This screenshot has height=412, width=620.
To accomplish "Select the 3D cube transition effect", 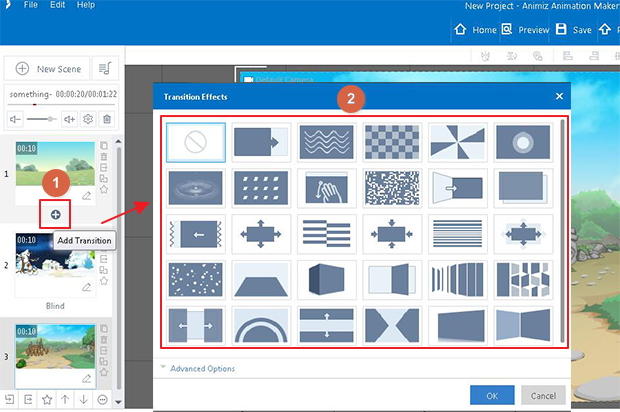I will (326, 280).
